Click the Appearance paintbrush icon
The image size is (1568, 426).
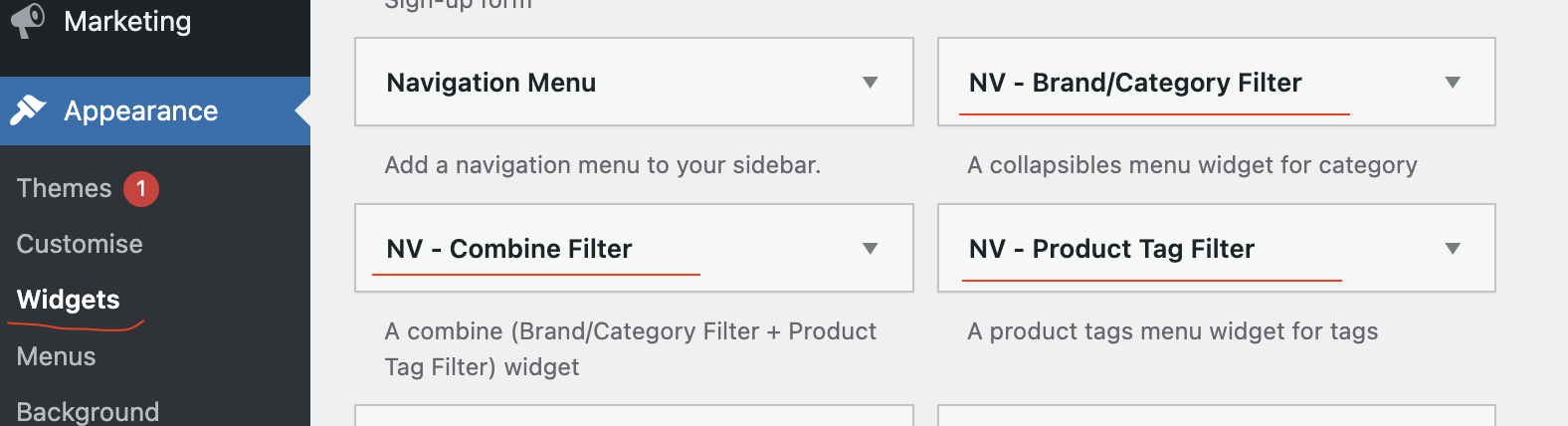click(x=29, y=110)
